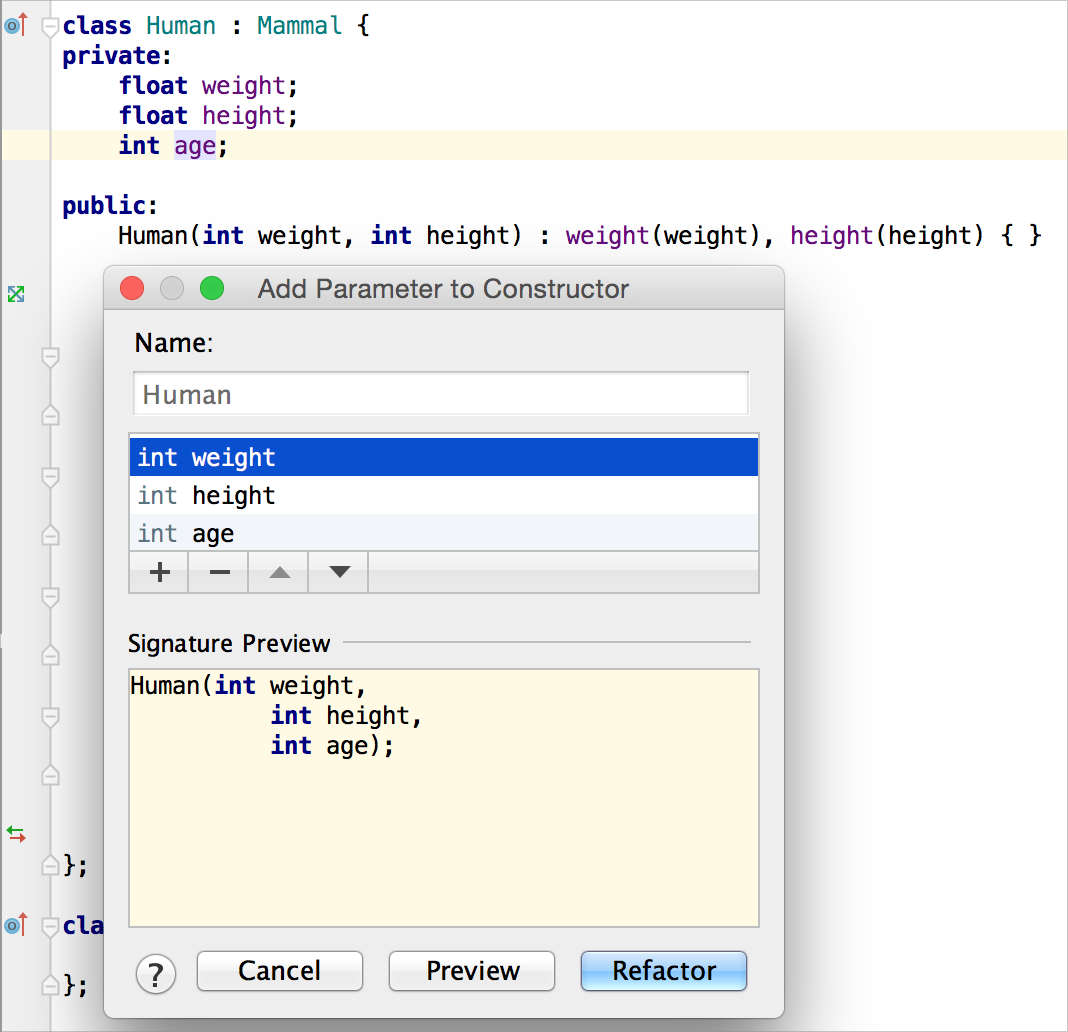Click the 'private:' keyword in editor
The height and width of the screenshot is (1032, 1068).
[x=116, y=56]
